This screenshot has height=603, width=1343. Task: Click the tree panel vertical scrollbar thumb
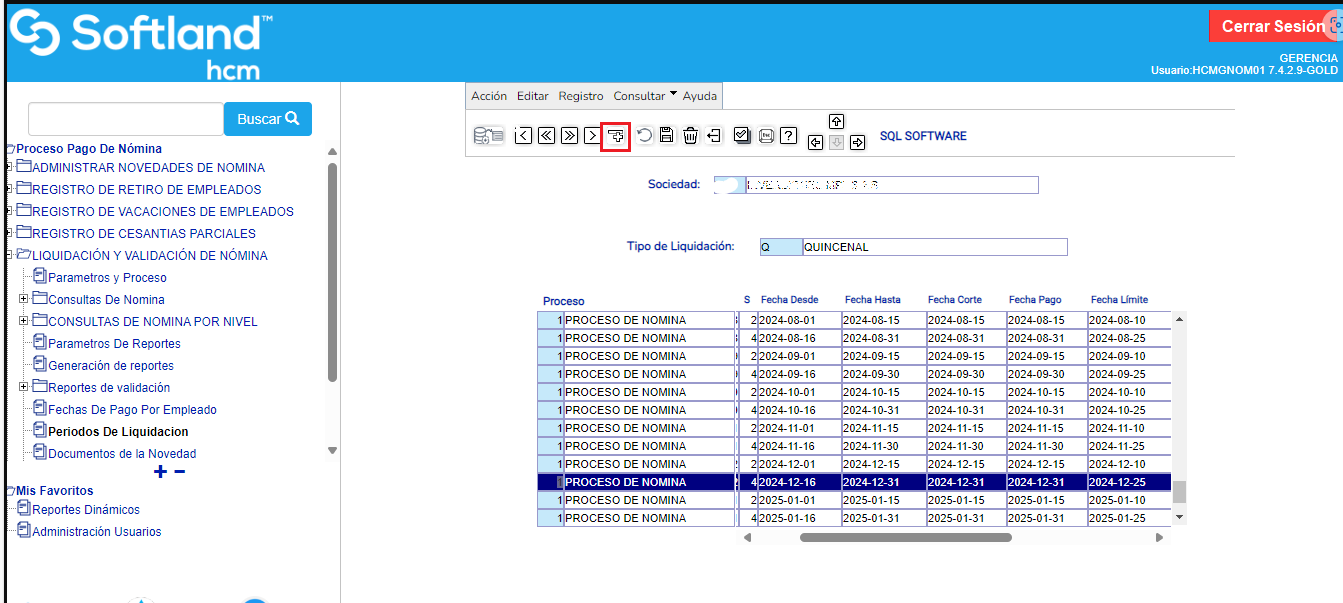click(x=332, y=272)
